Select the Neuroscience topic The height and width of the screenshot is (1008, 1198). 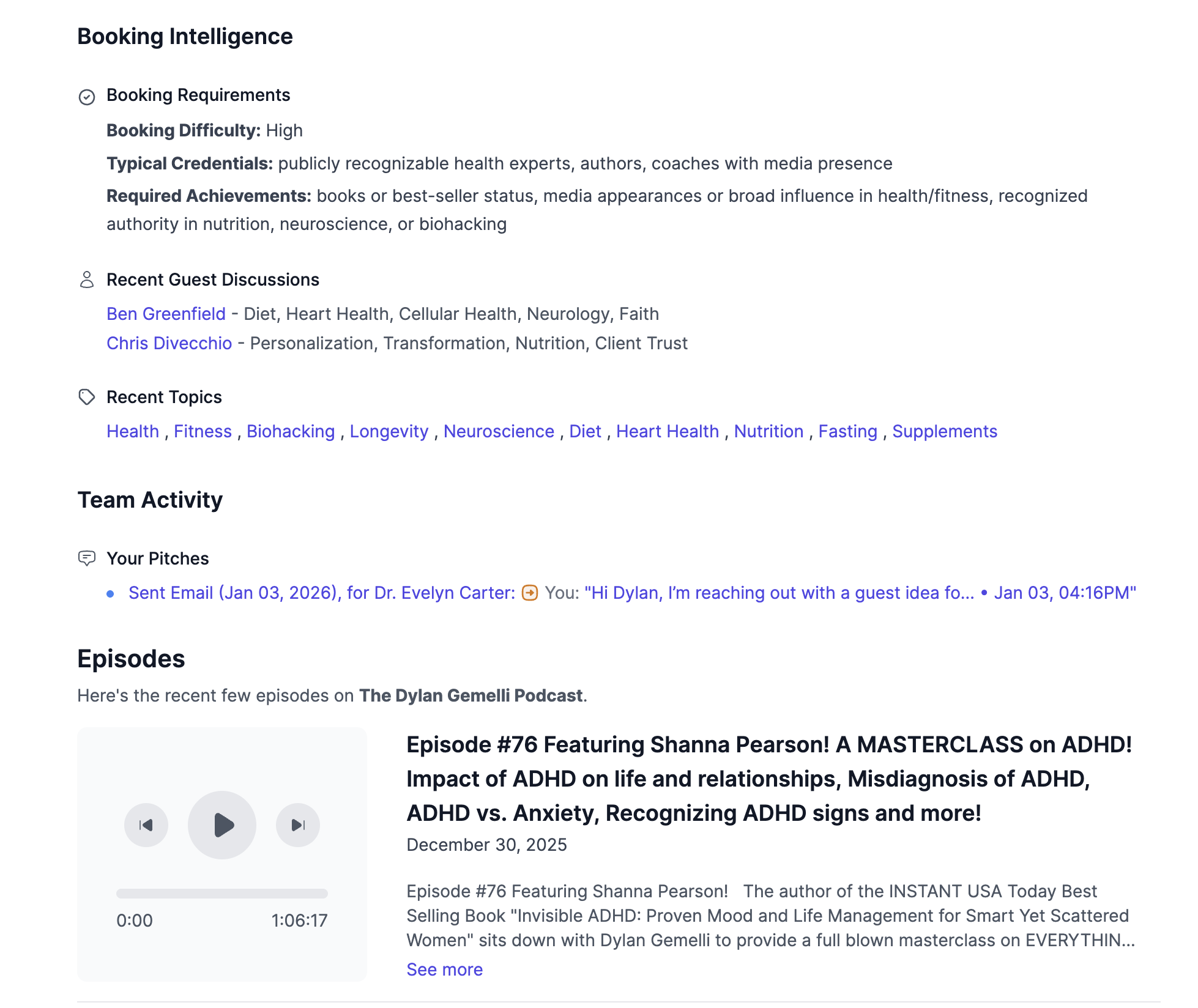[500, 431]
